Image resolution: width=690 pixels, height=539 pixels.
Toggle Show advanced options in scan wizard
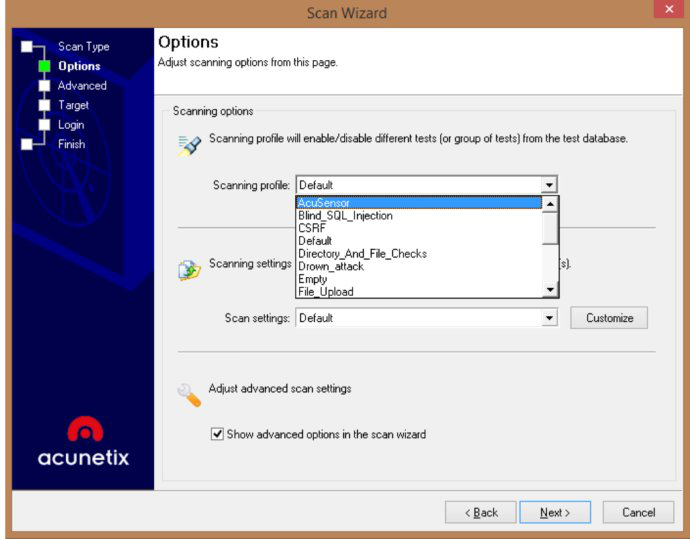[217, 435]
